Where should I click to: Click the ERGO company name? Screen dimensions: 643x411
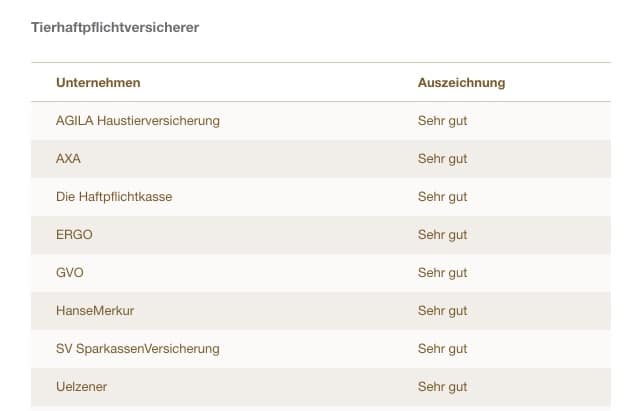point(75,235)
